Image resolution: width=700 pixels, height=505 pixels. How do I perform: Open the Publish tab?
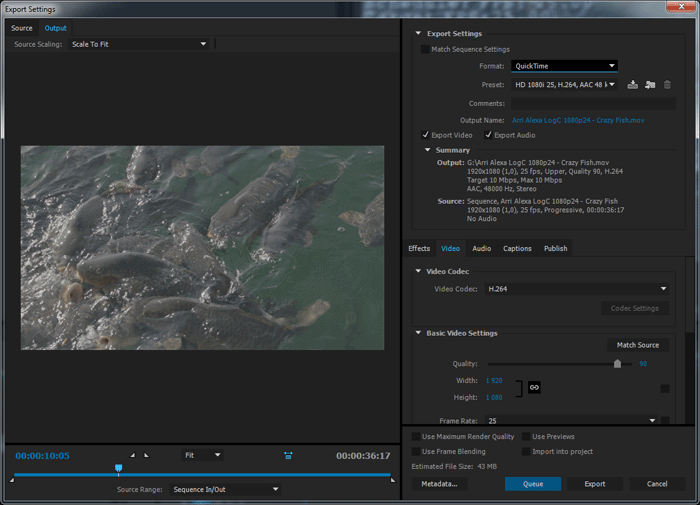tap(555, 248)
